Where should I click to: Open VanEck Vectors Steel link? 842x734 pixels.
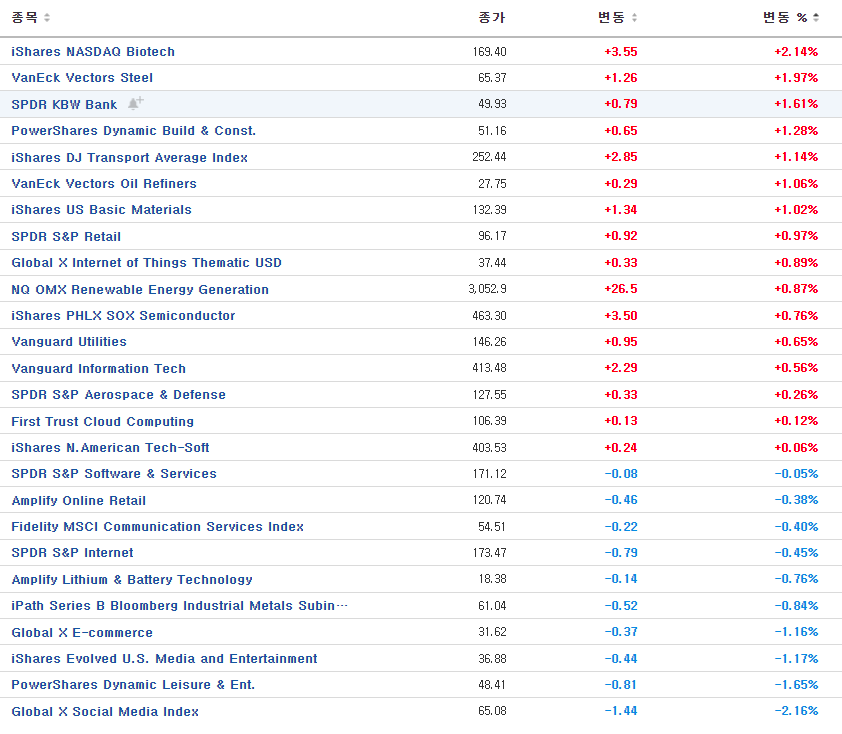(82, 78)
